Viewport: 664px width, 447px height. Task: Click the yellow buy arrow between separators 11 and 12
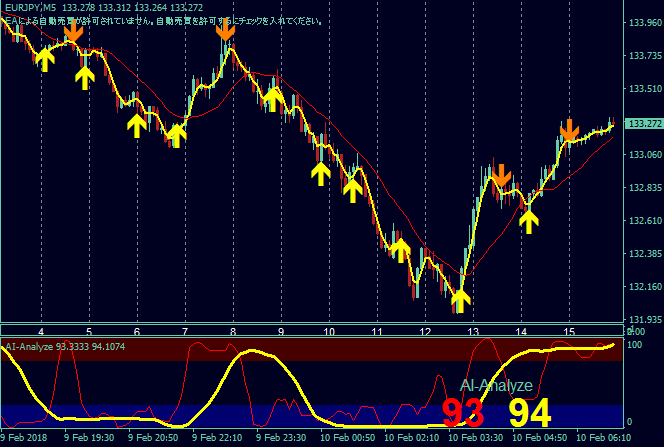click(x=400, y=248)
